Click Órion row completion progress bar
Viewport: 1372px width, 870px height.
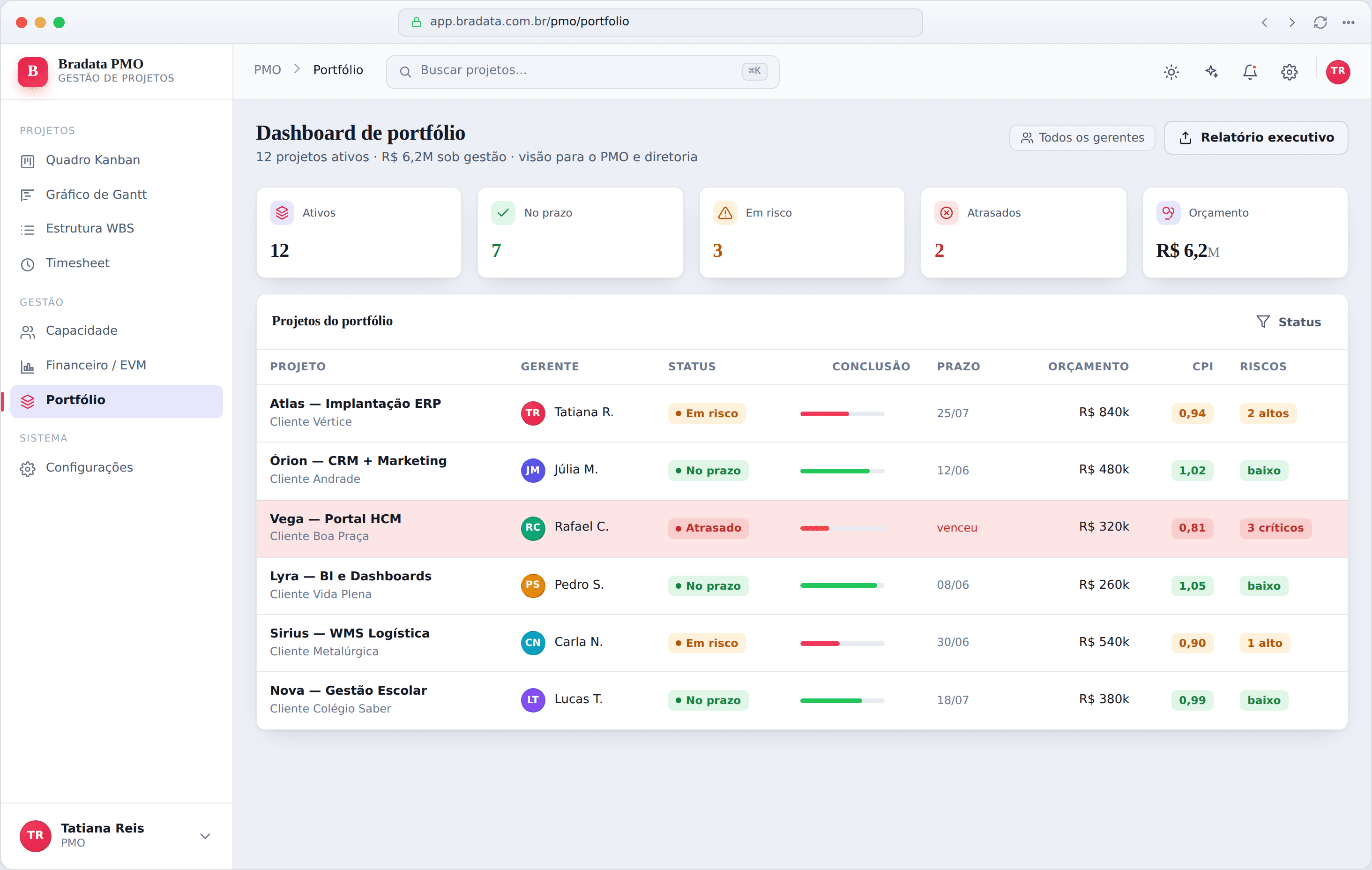(842, 471)
